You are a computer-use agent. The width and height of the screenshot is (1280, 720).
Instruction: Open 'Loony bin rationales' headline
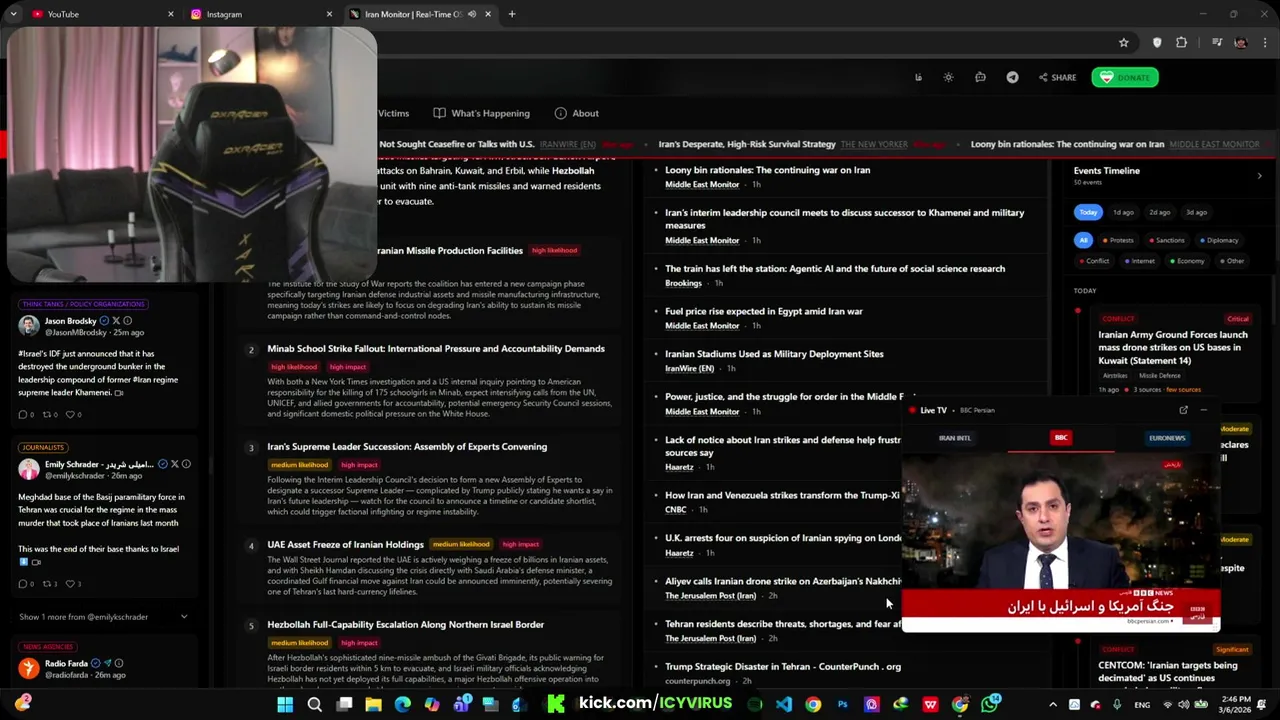pos(767,170)
